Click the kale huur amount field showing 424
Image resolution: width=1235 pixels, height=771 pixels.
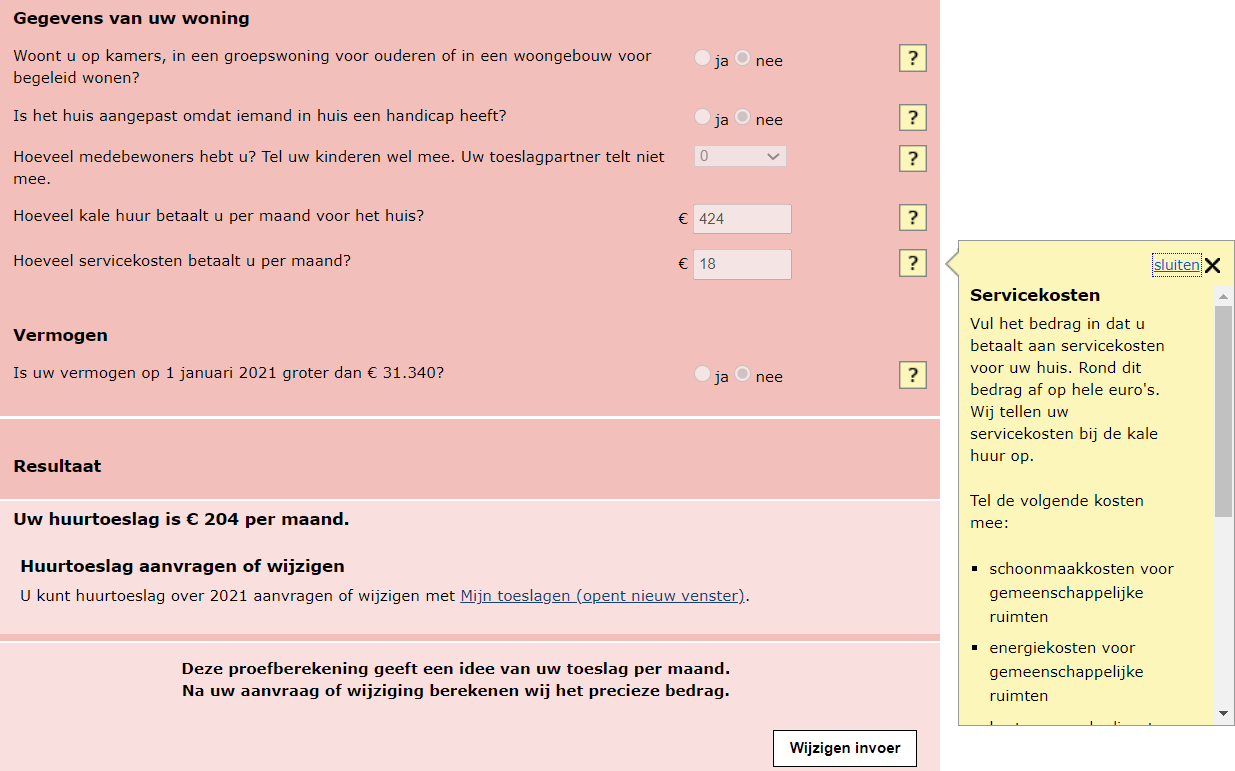pyautogui.click(x=742, y=218)
